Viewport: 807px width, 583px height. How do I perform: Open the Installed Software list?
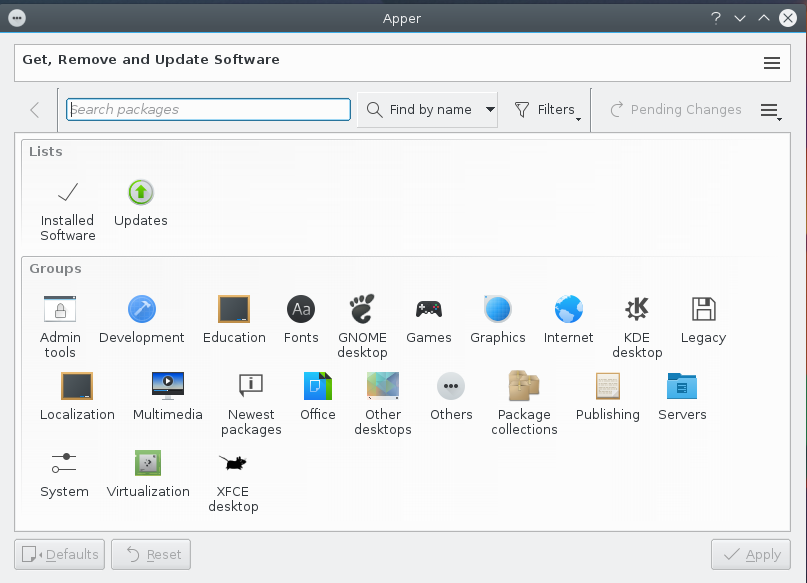pos(68,208)
